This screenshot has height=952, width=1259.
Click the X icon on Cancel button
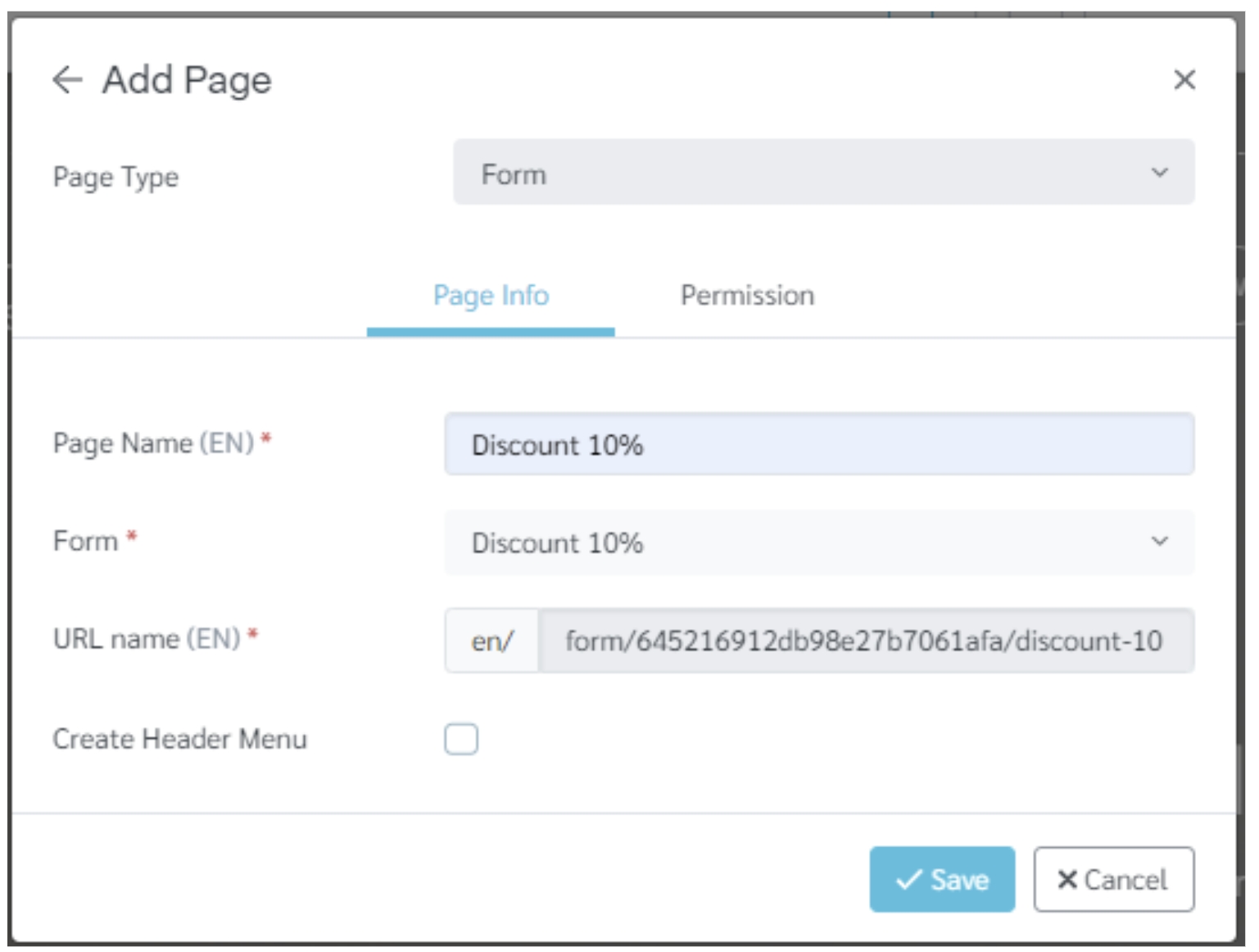(1067, 880)
